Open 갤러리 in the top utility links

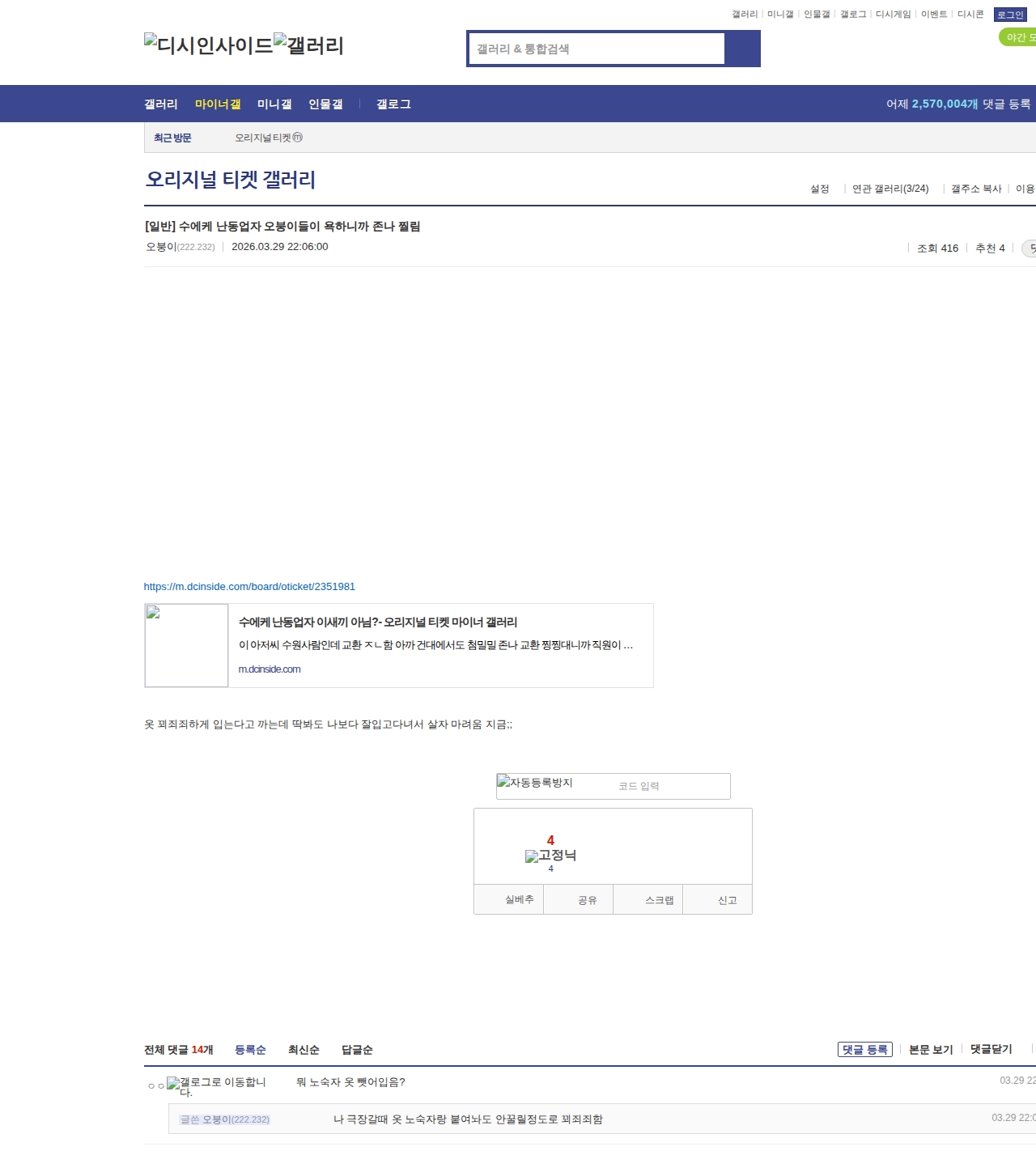745,15
